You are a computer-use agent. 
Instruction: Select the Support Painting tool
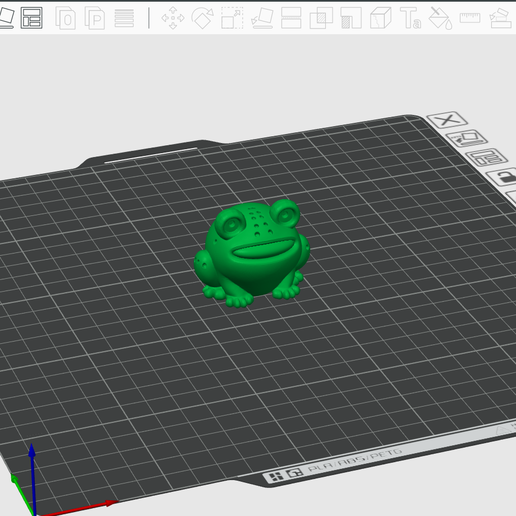tap(351, 18)
